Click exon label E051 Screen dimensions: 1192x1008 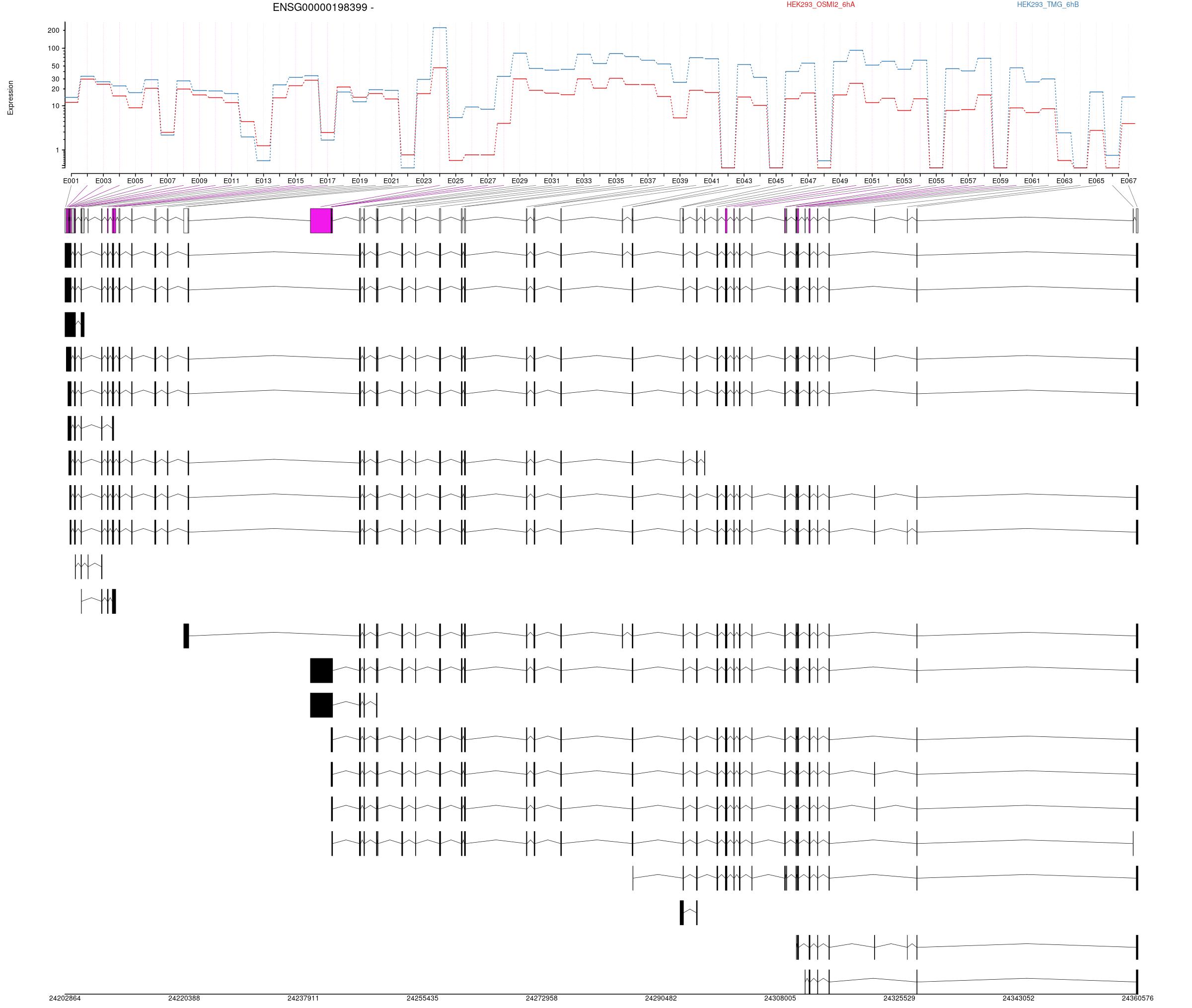tap(872, 181)
